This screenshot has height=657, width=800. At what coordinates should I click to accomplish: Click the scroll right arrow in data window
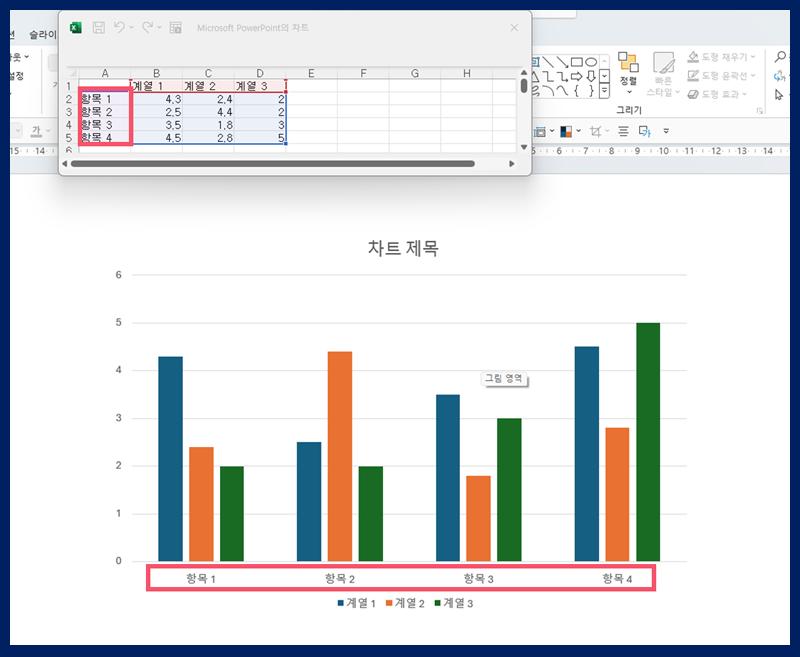point(512,164)
